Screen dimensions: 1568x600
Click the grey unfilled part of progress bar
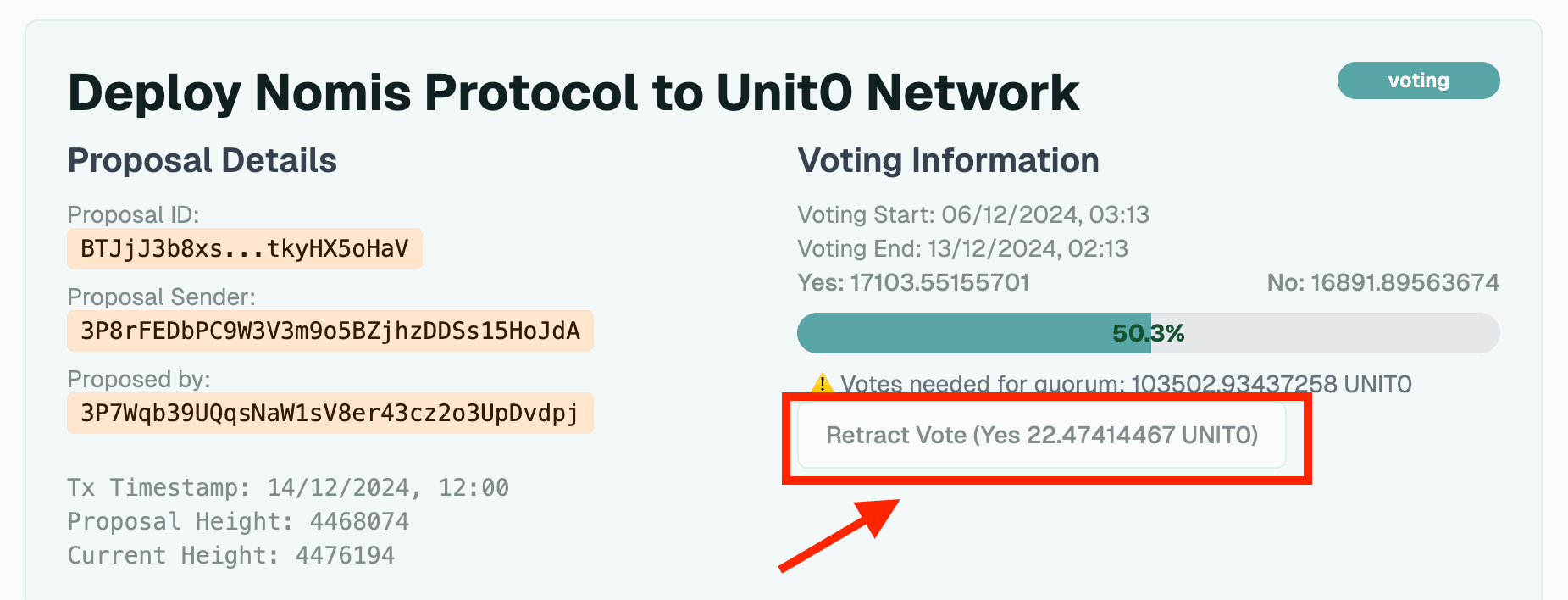point(1326,333)
